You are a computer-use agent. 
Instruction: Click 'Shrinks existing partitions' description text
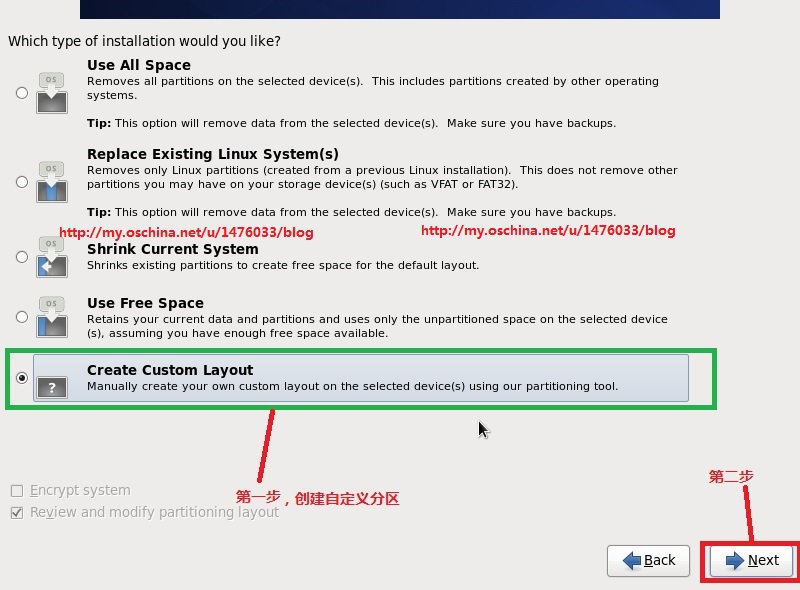pyautogui.click(x=283, y=265)
